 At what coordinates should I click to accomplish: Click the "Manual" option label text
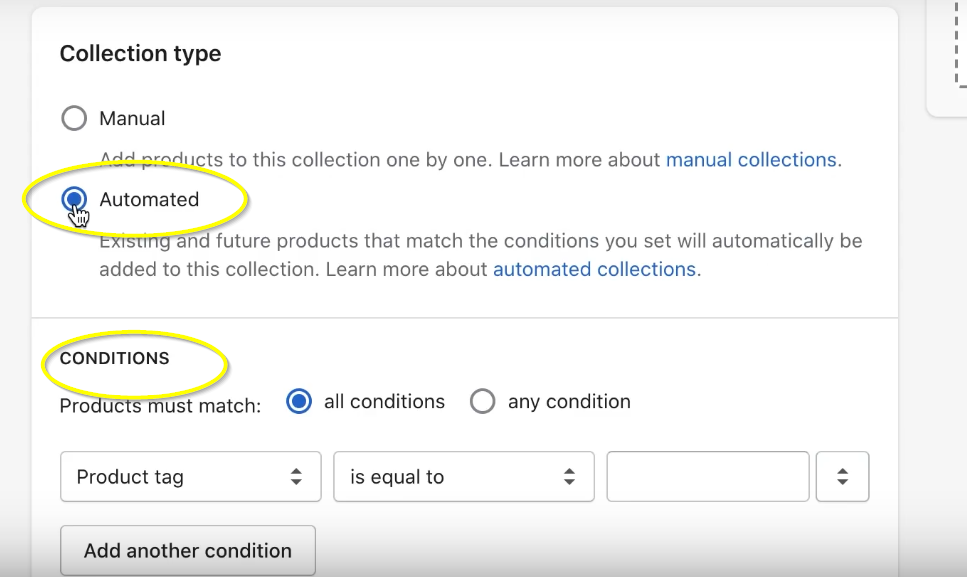tap(132, 119)
